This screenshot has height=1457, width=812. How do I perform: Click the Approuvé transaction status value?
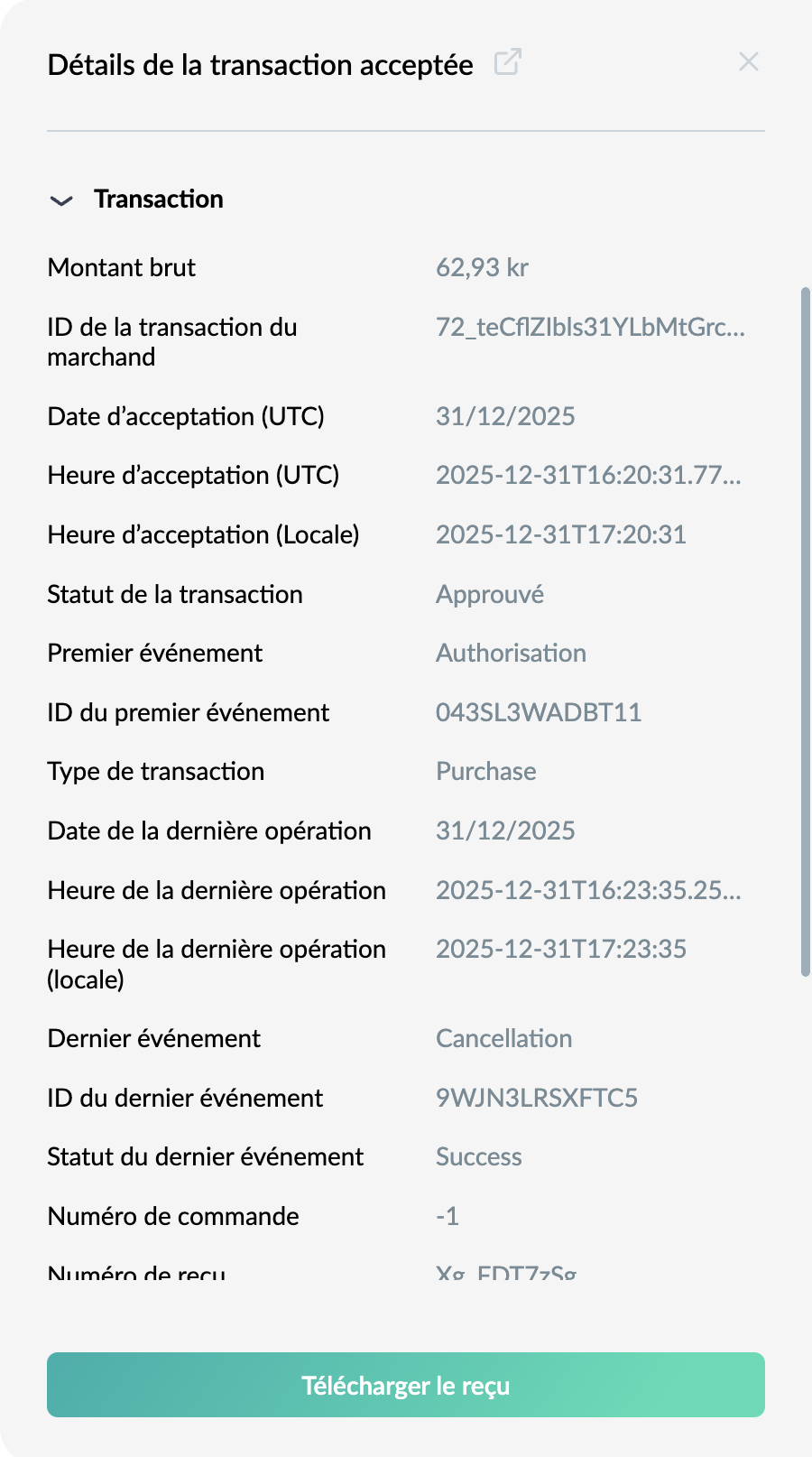490,595
